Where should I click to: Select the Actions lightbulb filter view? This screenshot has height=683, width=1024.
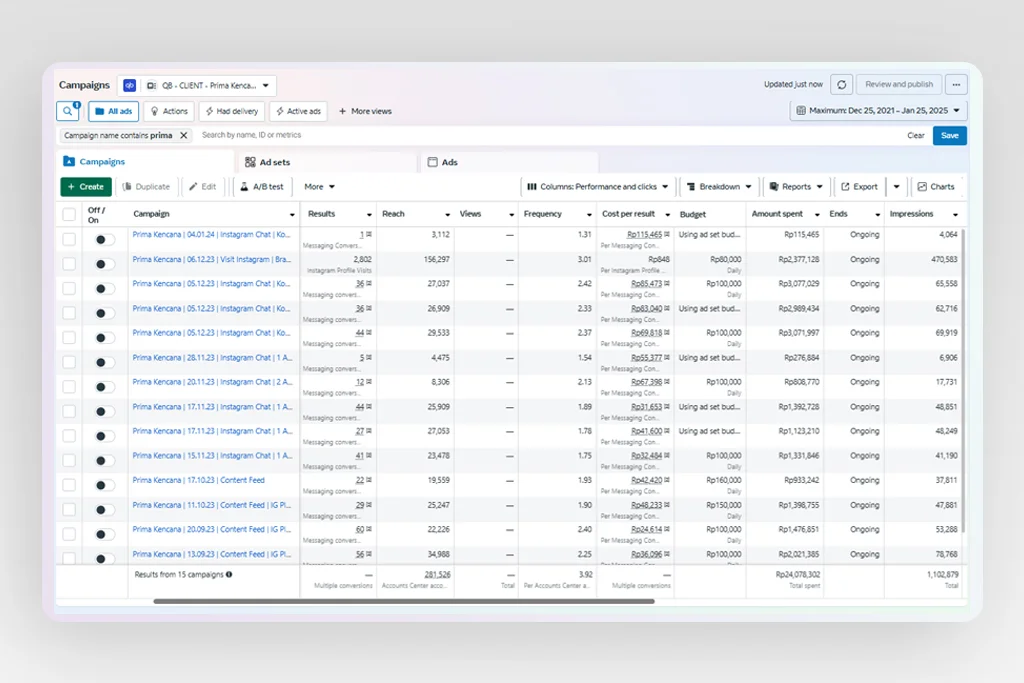coord(168,111)
